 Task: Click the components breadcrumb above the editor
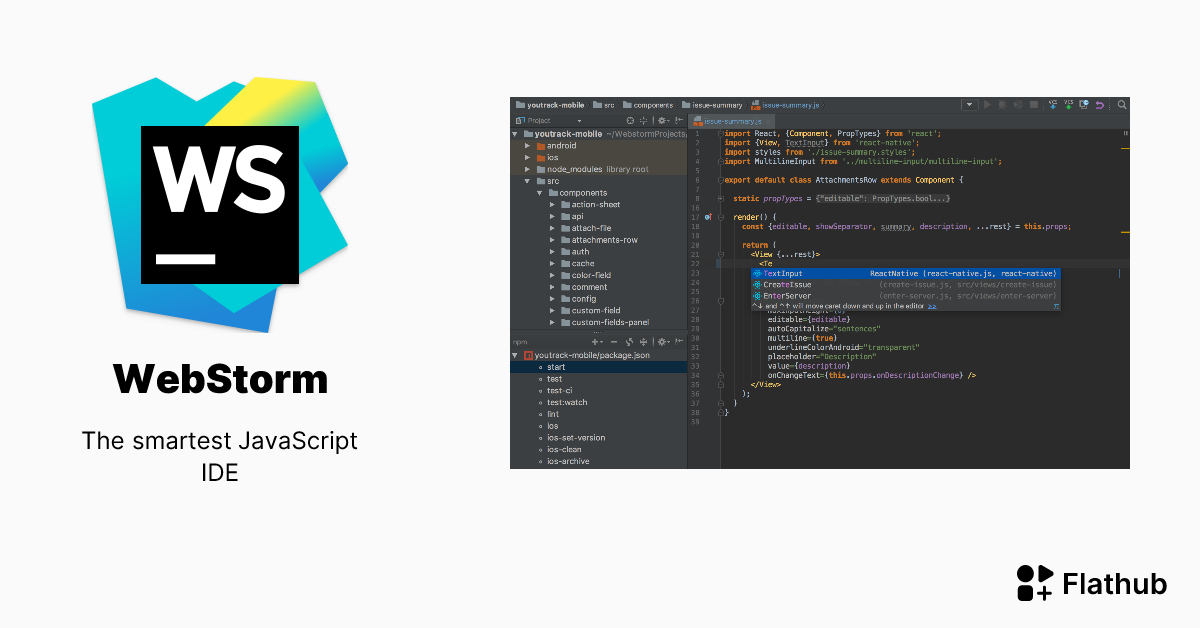(652, 104)
